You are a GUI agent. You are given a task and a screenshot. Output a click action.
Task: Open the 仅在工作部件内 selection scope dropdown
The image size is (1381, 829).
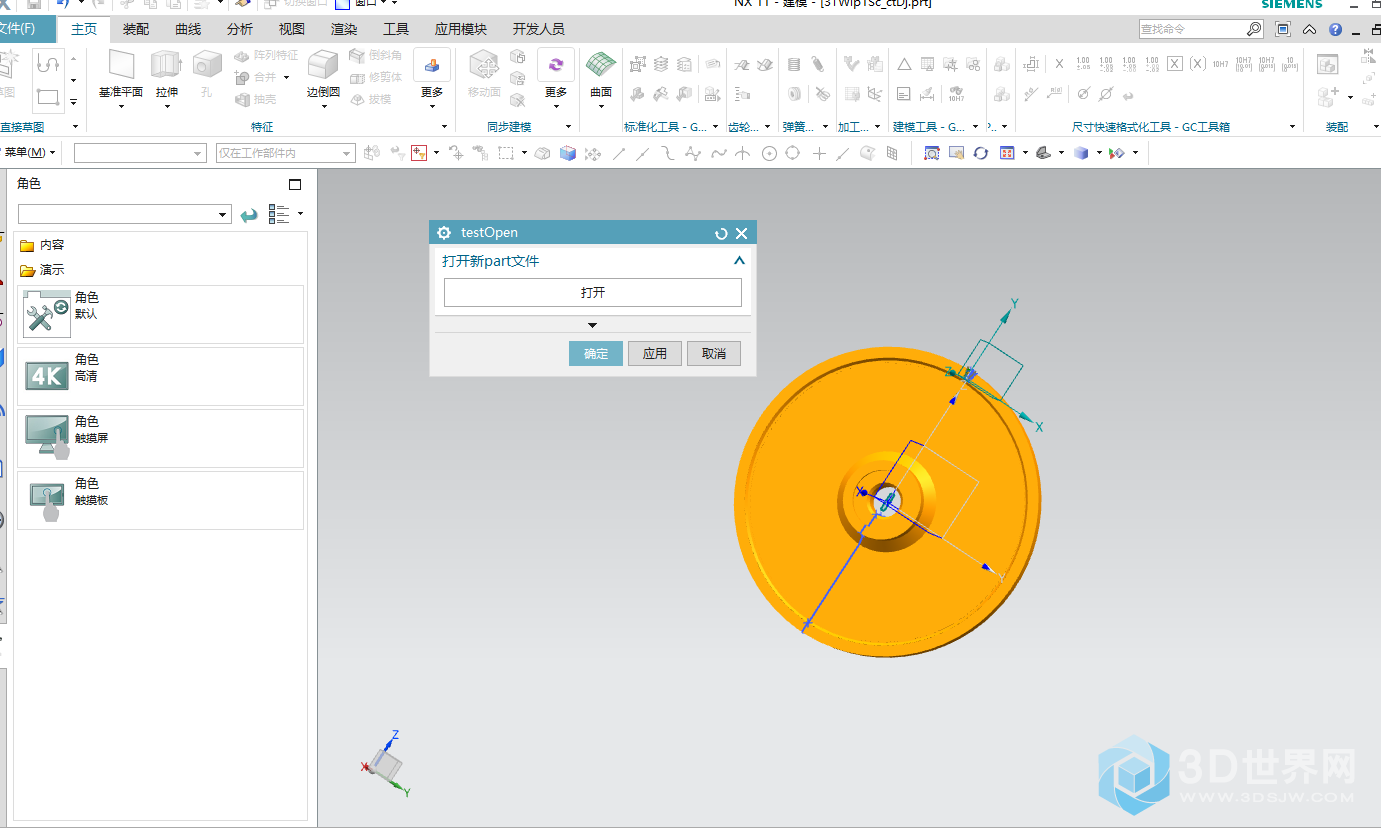[347, 153]
